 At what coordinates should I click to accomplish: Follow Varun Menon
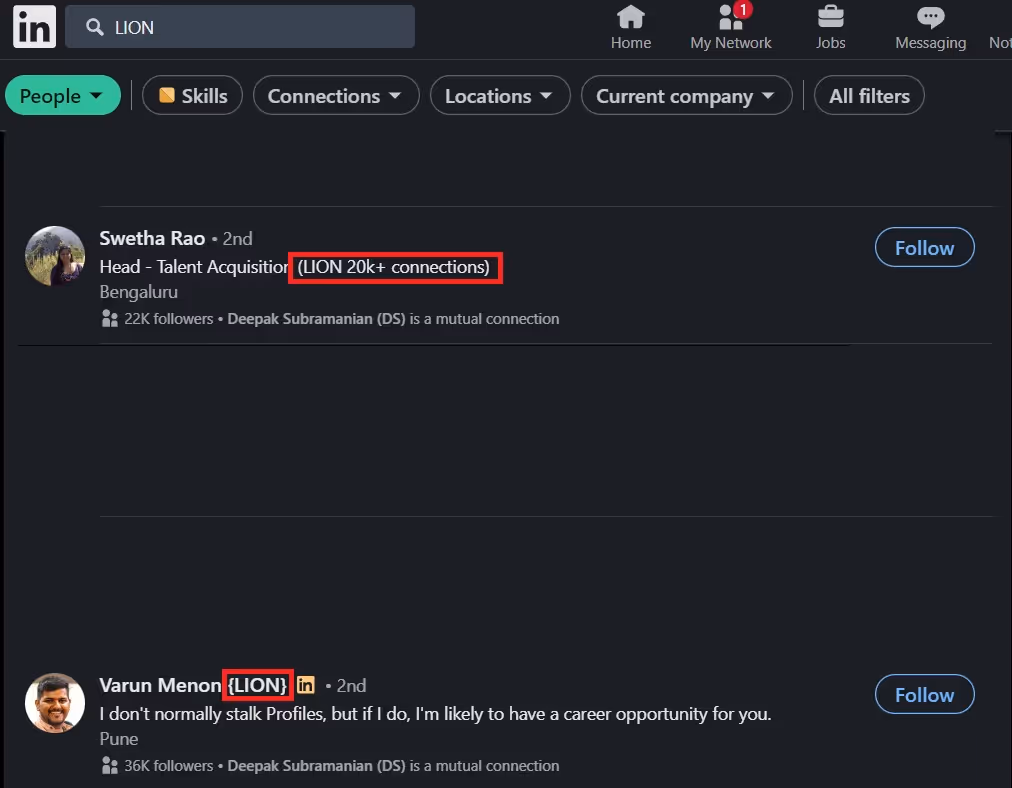coord(924,694)
